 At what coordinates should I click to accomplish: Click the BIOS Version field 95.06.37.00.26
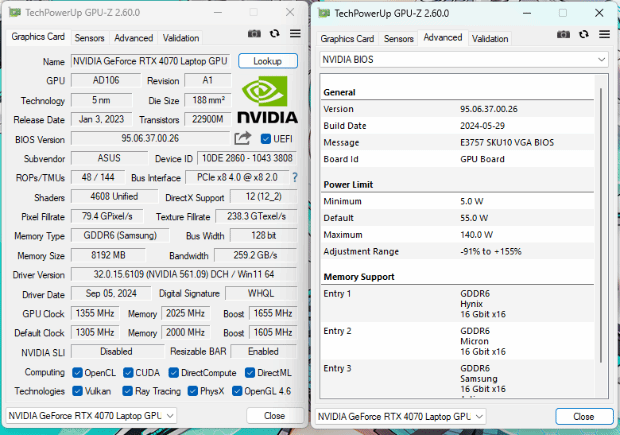[x=150, y=138]
